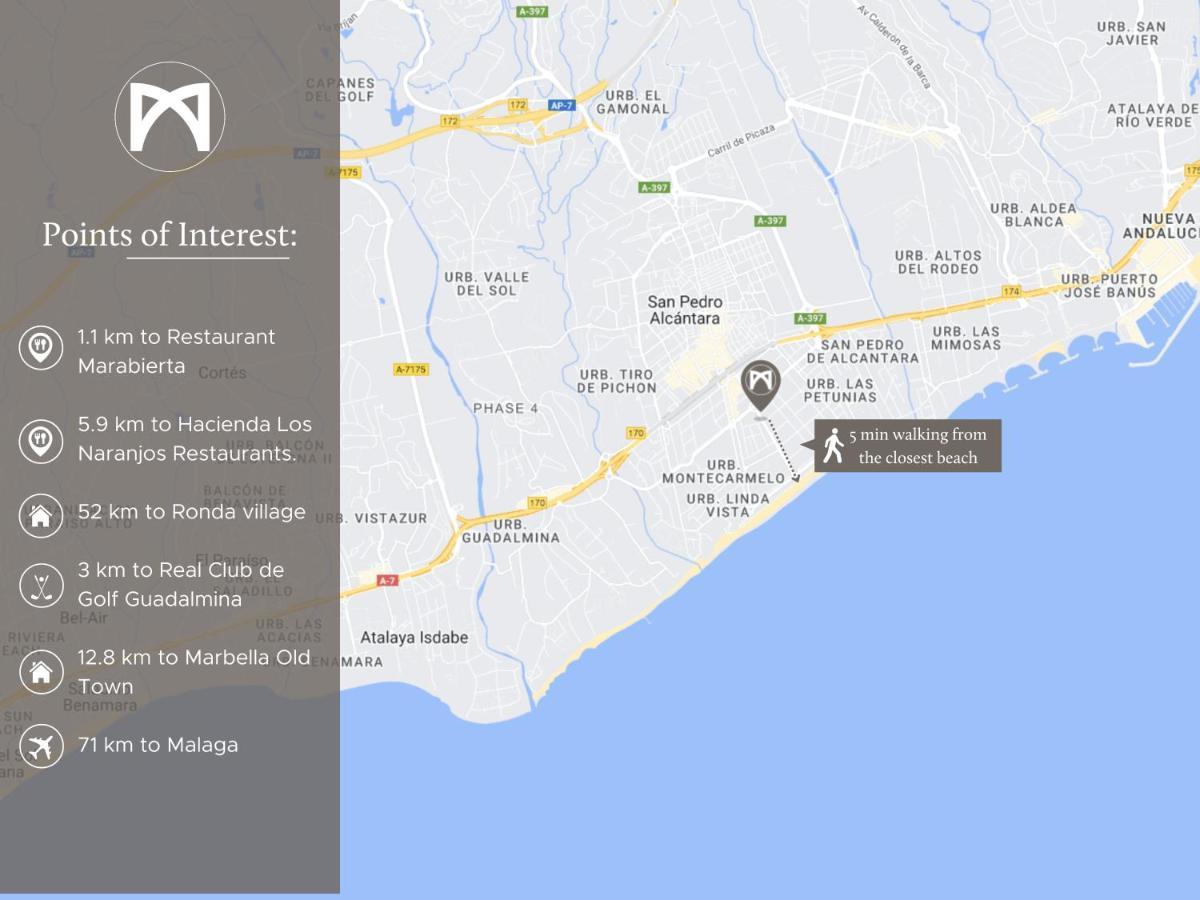Click the house icon beside Ronda village
This screenshot has width=1200, height=900.
[41, 516]
